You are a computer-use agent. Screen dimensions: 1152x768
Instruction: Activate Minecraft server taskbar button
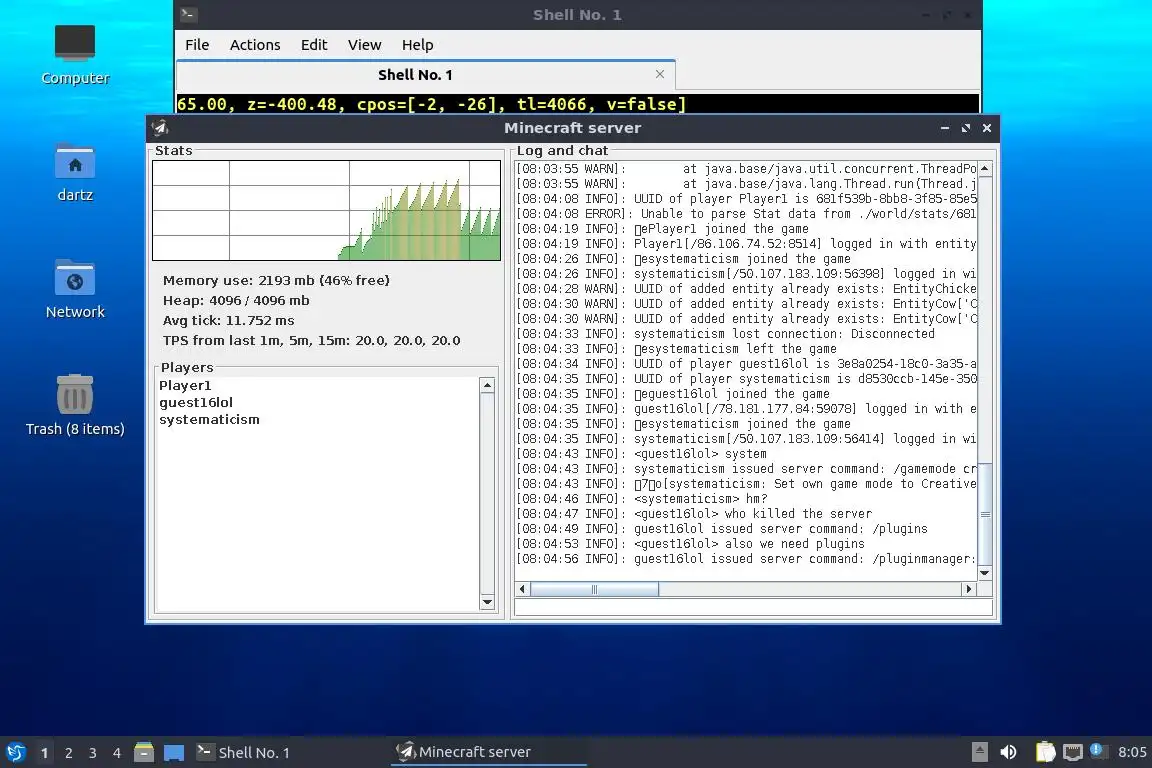(x=489, y=753)
